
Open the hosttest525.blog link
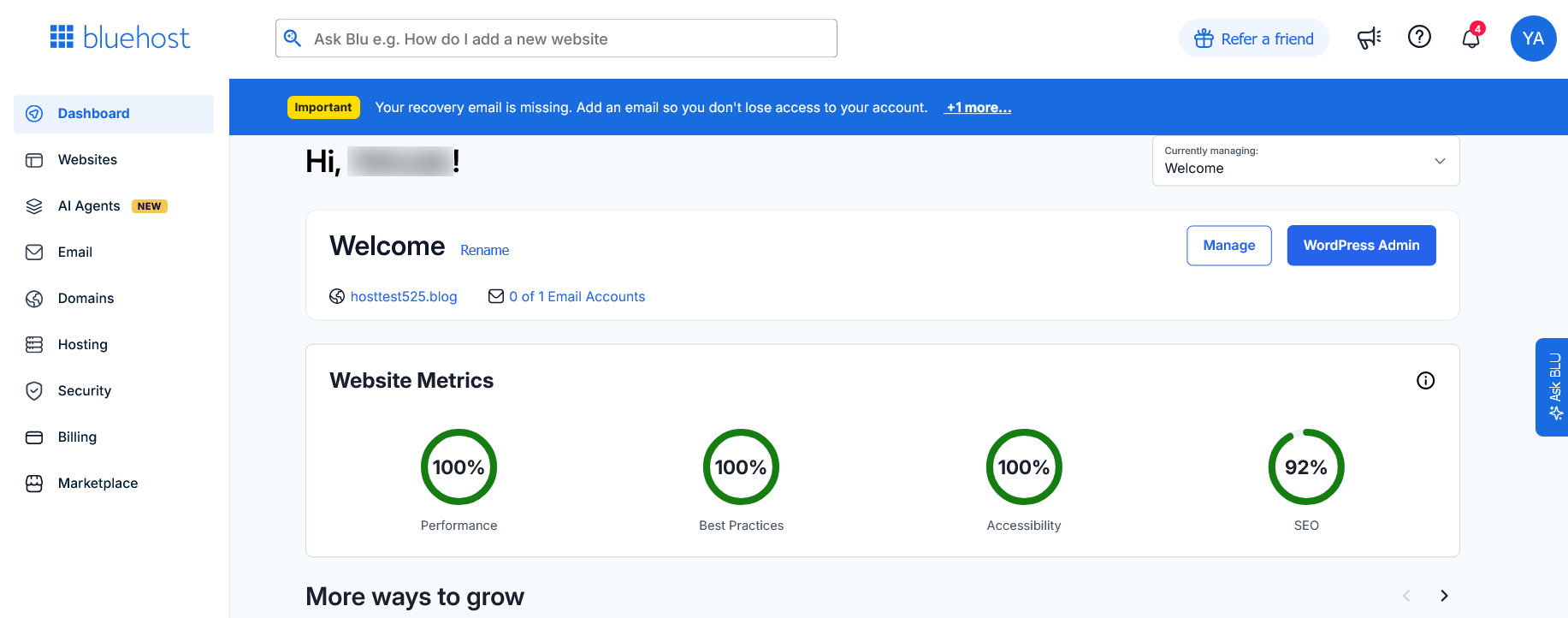(x=404, y=296)
